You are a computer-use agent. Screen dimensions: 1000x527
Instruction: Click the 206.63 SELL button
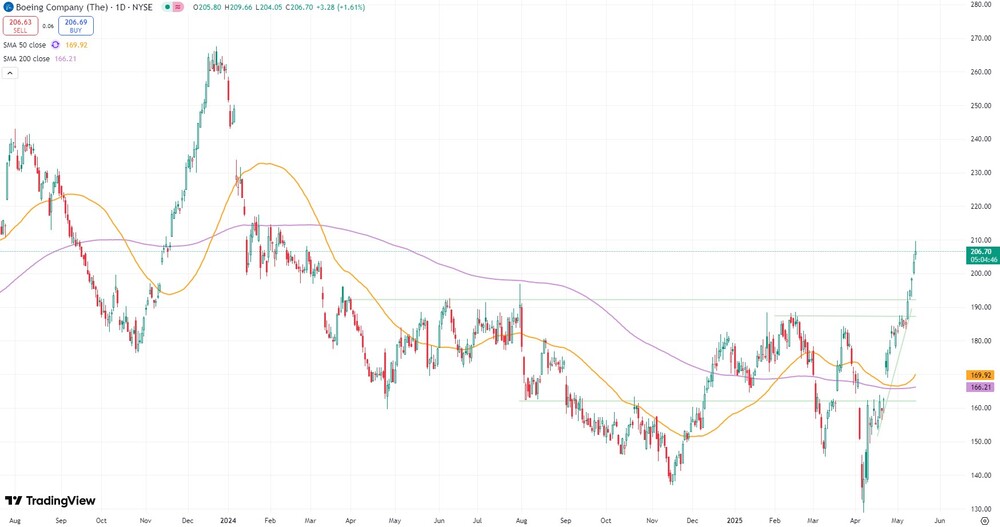click(20, 26)
